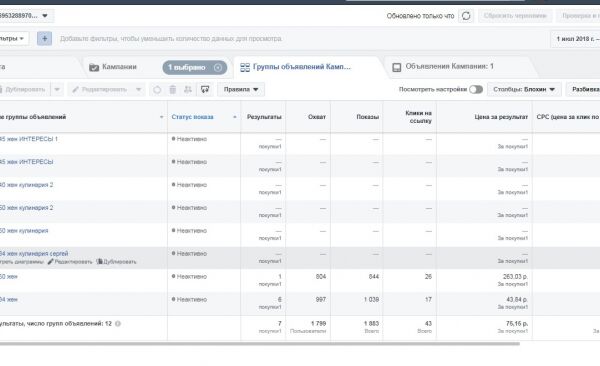The image size is (600, 366).
Task: Click the Цена за результат column header
Action: coord(501,117)
